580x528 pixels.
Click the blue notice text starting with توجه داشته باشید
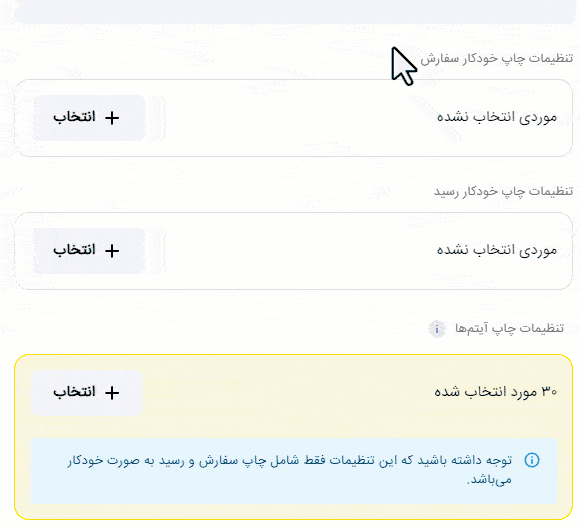[x=290, y=470]
